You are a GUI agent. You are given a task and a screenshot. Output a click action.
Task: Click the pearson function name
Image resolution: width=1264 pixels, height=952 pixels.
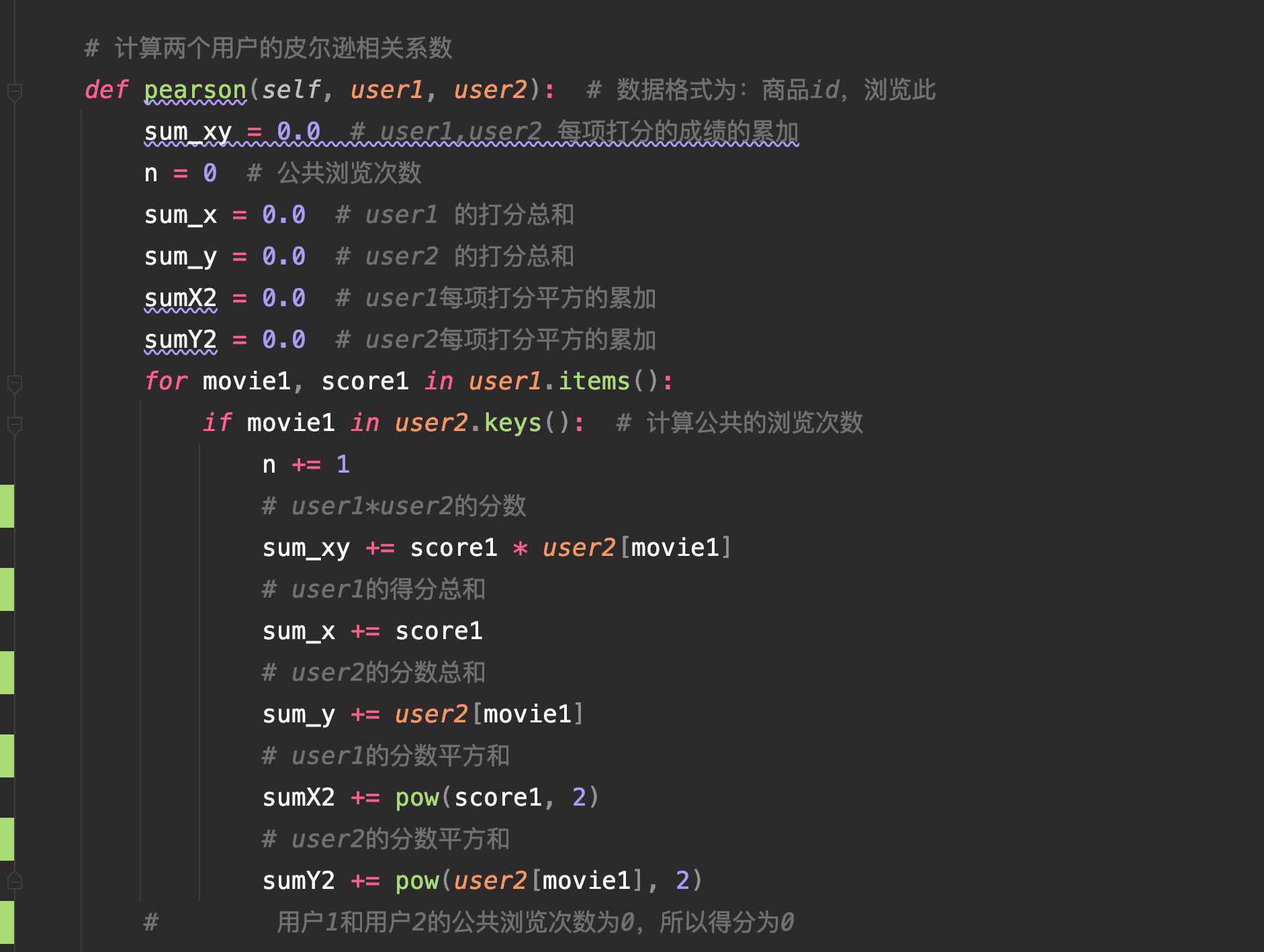(x=195, y=90)
